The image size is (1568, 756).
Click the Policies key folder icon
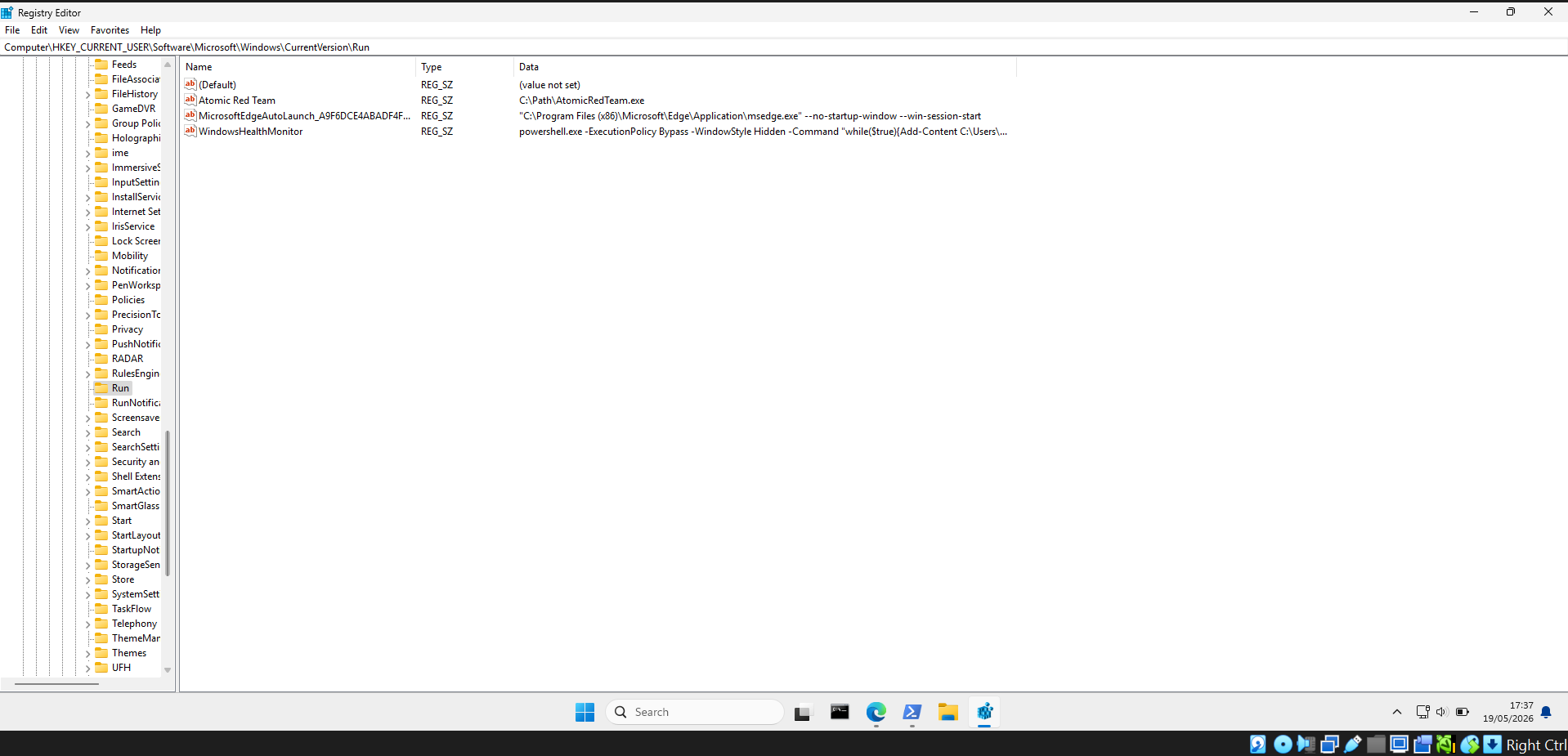click(101, 300)
